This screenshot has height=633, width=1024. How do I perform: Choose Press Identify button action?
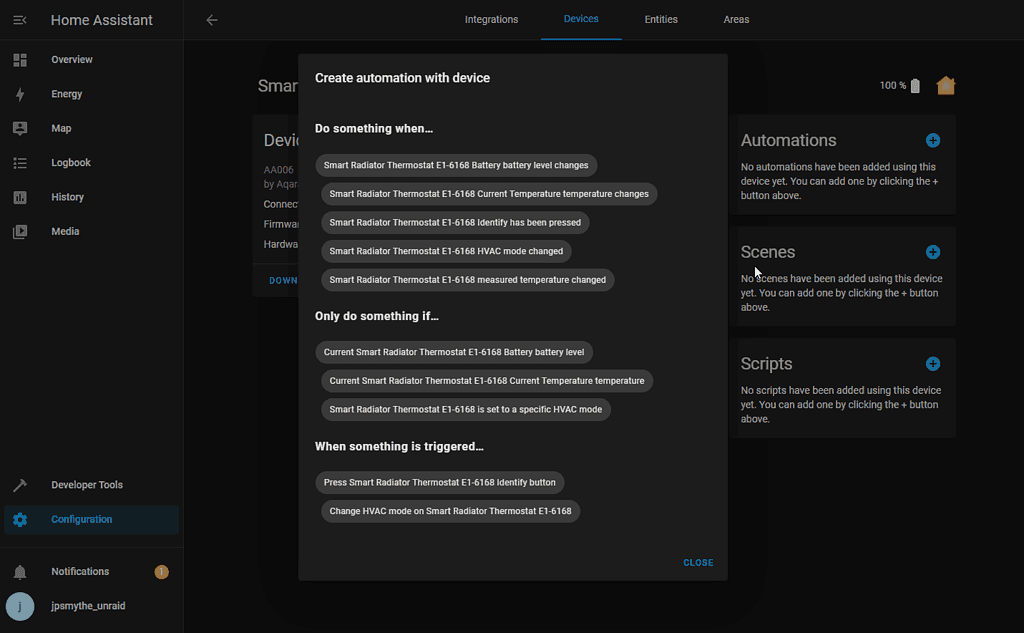[439, 483]
